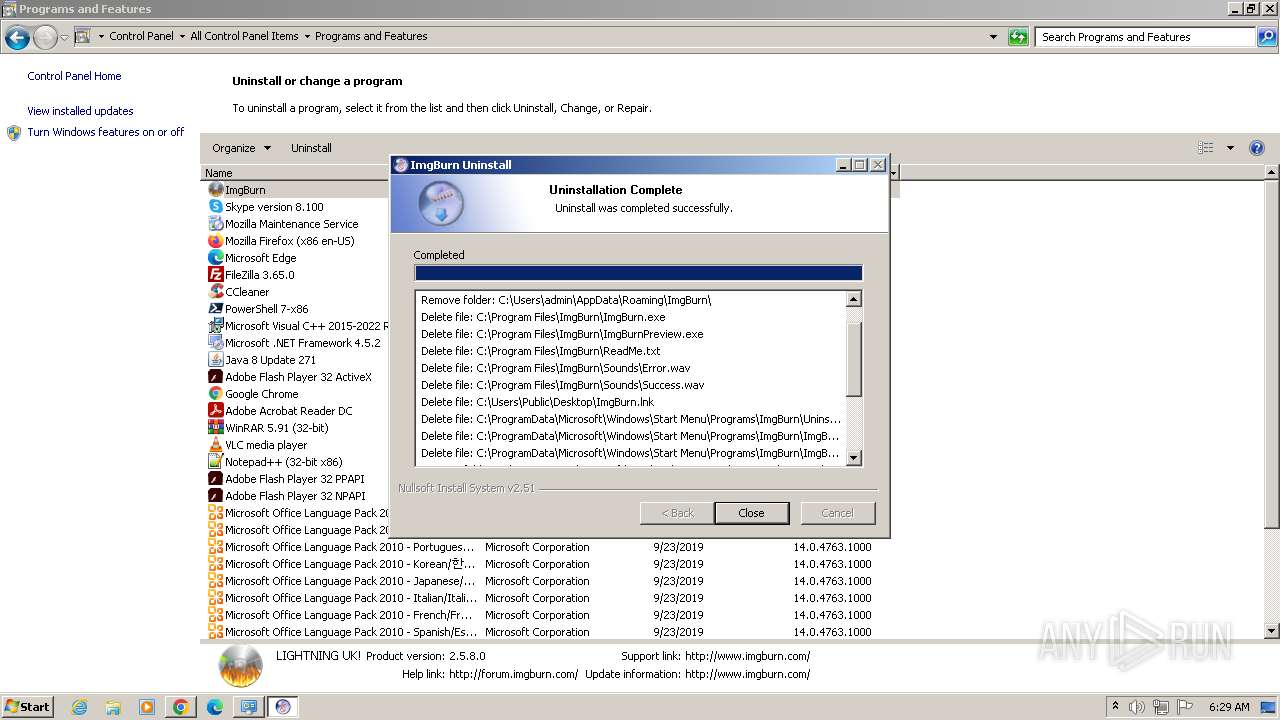The width and height of the screenshot is (1280, 720).
Task: Select Microsoft .NET Framework 4.5.2 row
Action: click(x=298, y=343)
